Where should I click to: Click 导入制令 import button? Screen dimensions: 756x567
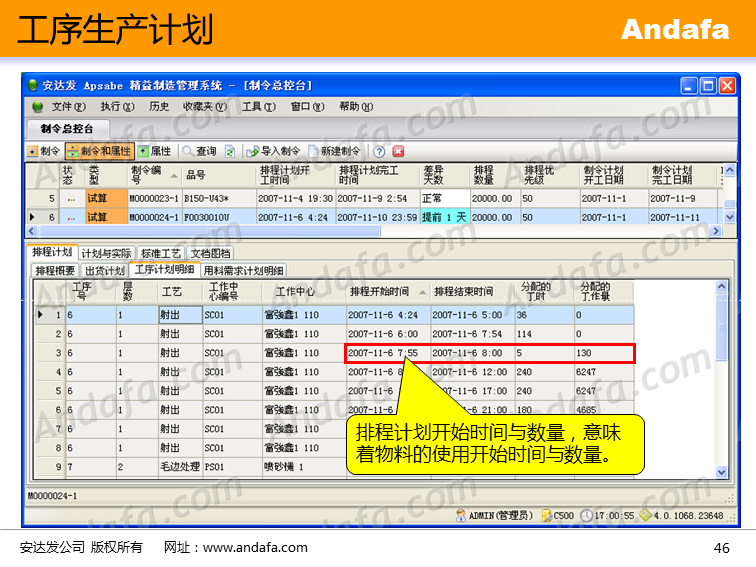pos(274,151)
